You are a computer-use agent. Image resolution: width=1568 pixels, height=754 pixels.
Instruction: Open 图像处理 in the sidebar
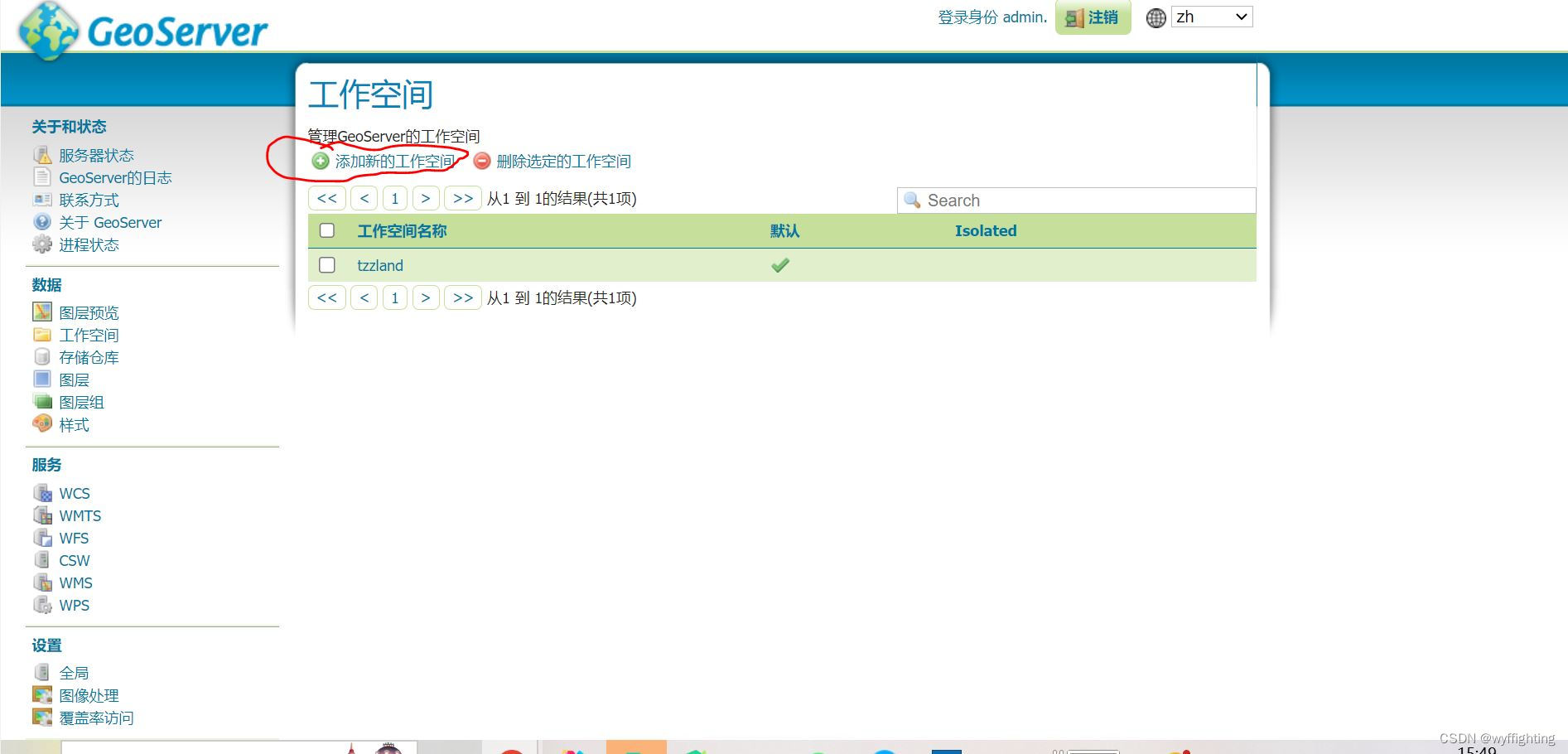coord(89,695)
